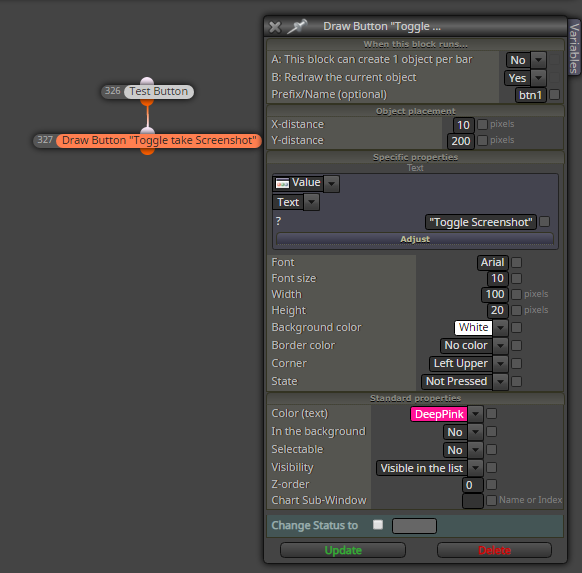Click the empty Chart Sub-Window field
Screen dimensions: 582x573
coord(473,501)
